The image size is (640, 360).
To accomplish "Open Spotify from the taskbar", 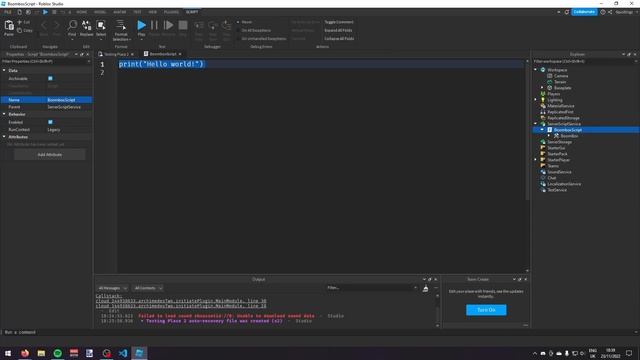I will point(58,353).
